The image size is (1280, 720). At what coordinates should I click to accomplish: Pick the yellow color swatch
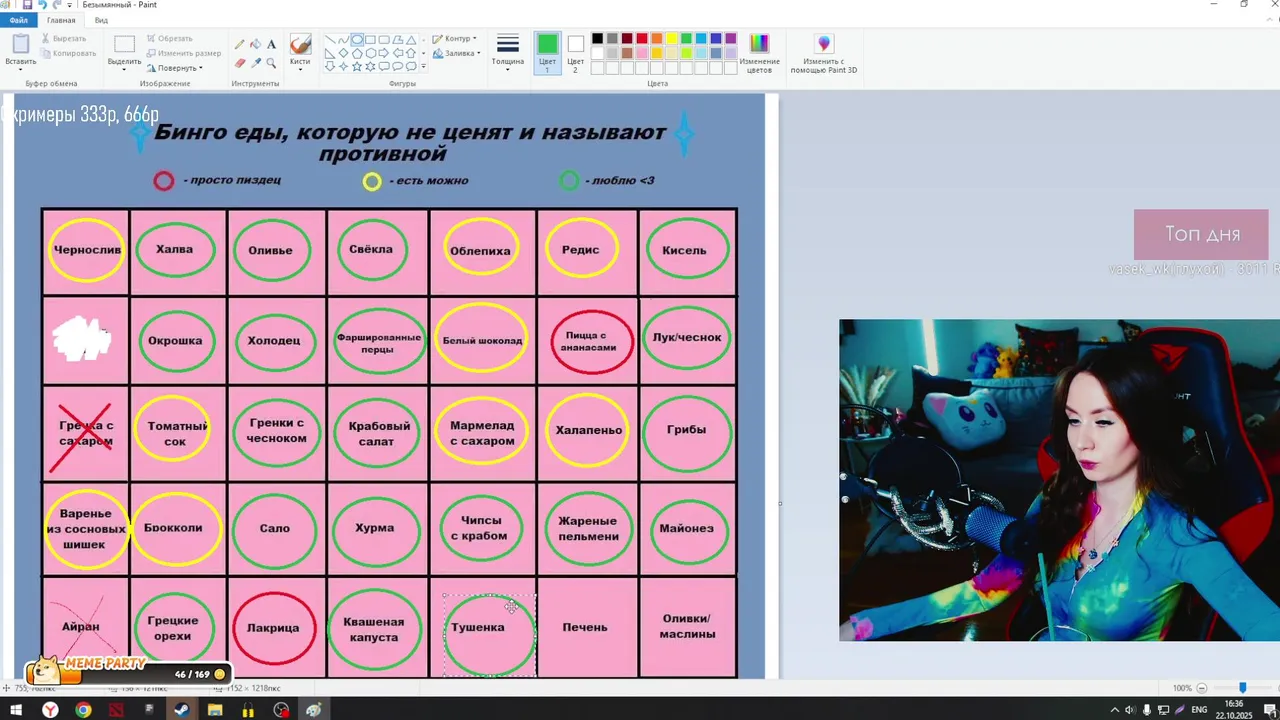tap(671, 39)
